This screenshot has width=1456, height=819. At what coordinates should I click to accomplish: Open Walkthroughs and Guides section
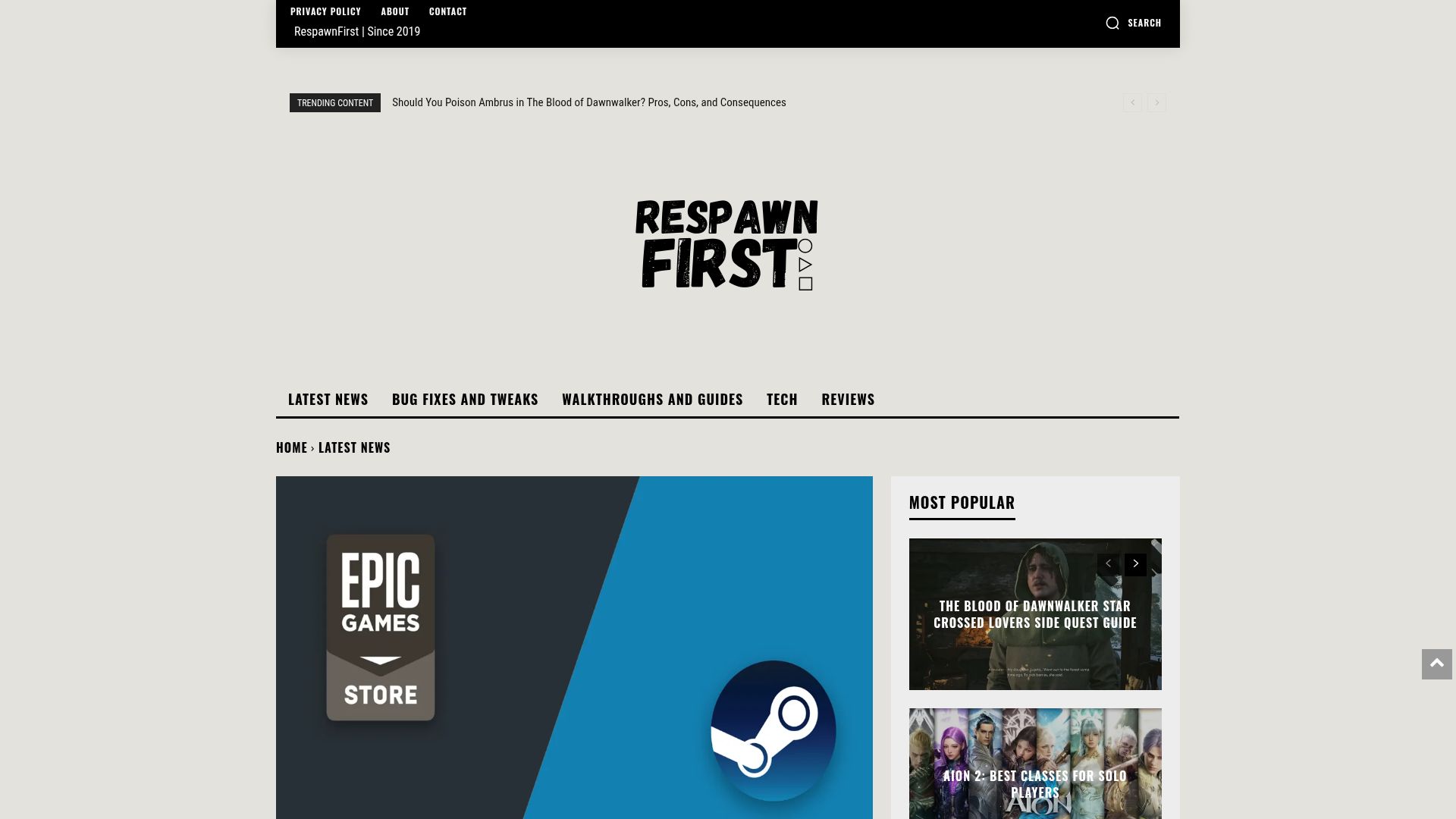(652, 399)
